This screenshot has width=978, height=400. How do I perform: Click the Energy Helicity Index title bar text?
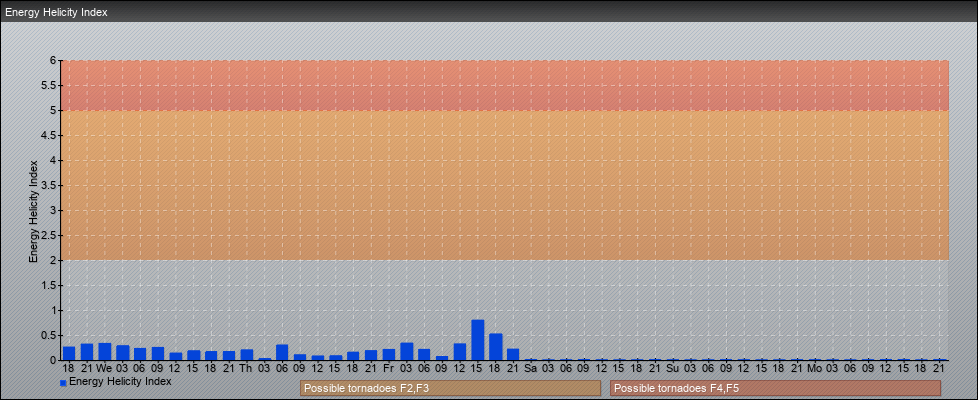coord(56,13)
